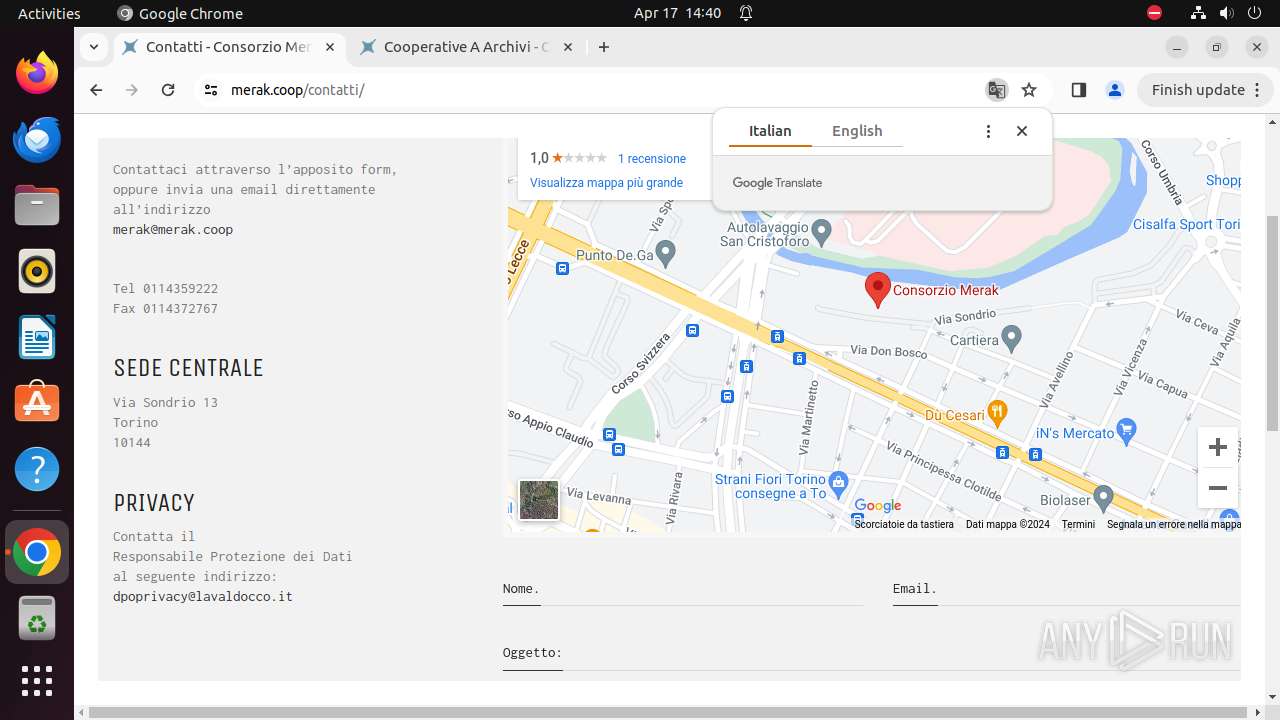The width and height of the screenshot is (1280, 720).
Task: Open the Trash dock icon
Action: pyautogui.click(x=37, y=619)
